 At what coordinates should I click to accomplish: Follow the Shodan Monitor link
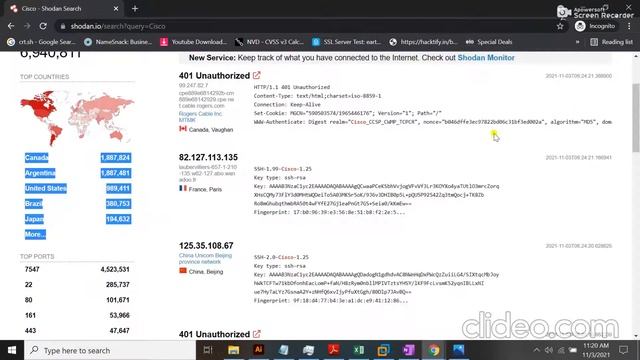pos(486,58)
